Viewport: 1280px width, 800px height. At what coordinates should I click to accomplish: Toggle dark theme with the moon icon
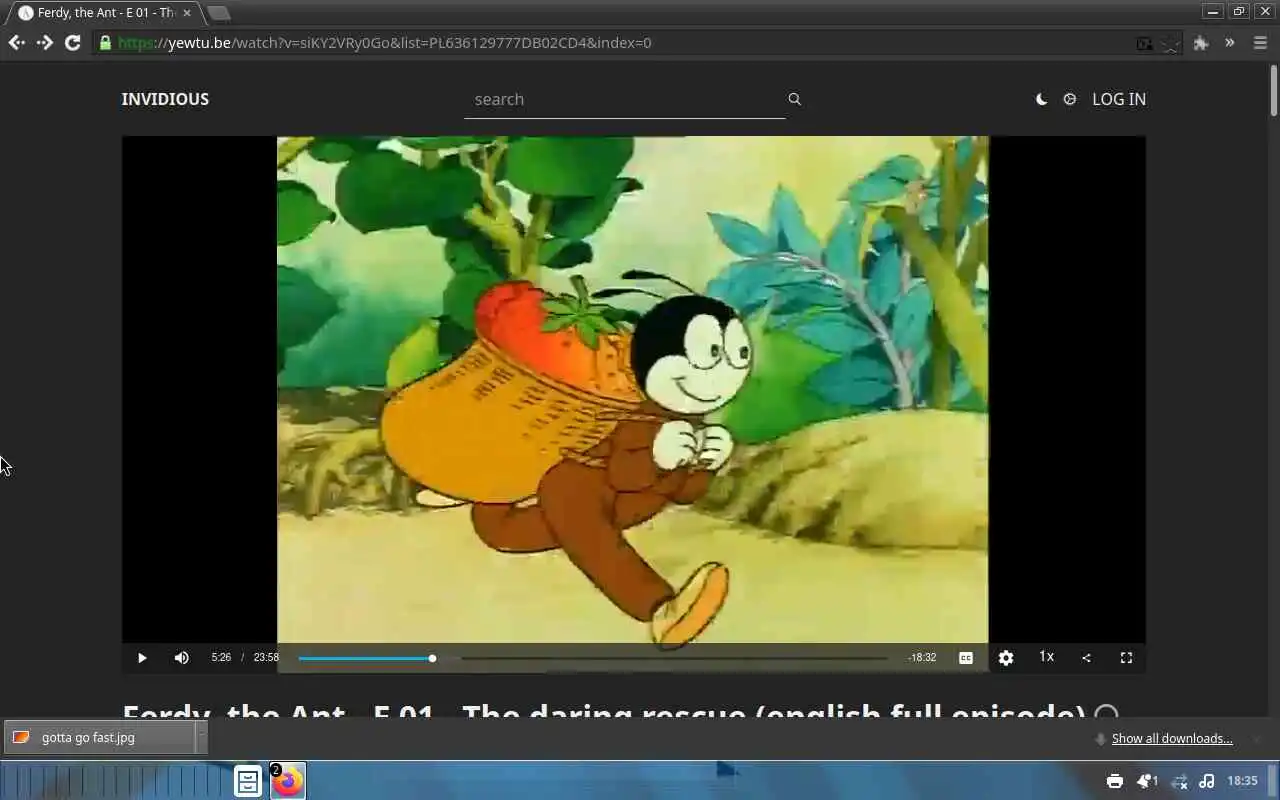[x=1041, y=99]
